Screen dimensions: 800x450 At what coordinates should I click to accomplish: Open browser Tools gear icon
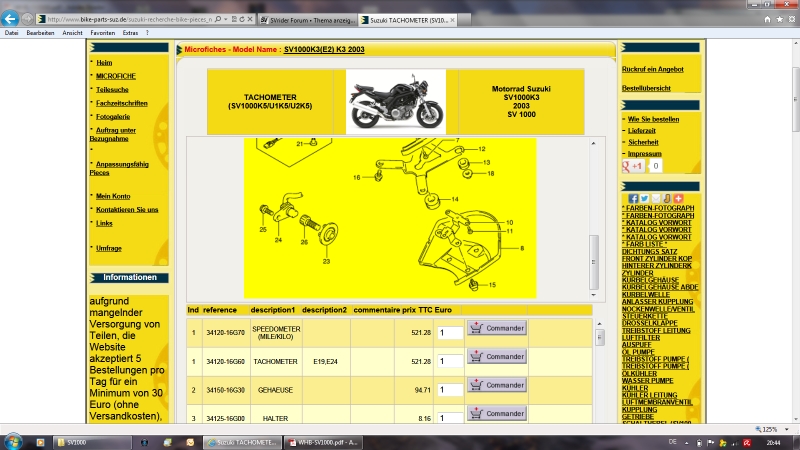click(792, 19)
